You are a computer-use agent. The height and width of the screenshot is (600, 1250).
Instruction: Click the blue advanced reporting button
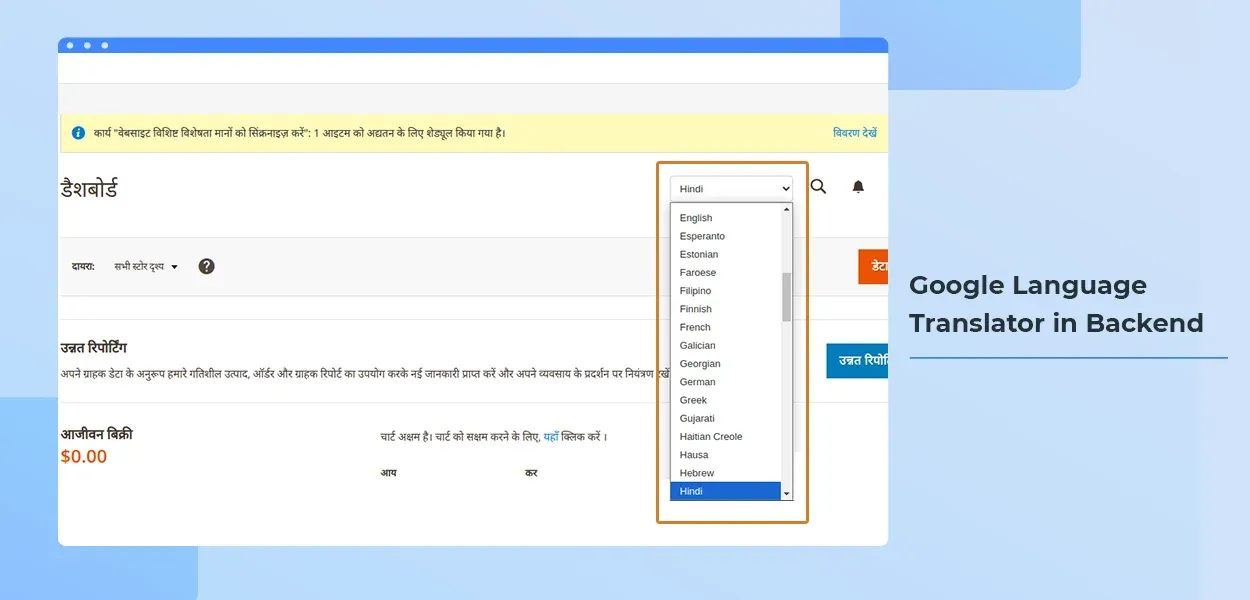point(857,360)
